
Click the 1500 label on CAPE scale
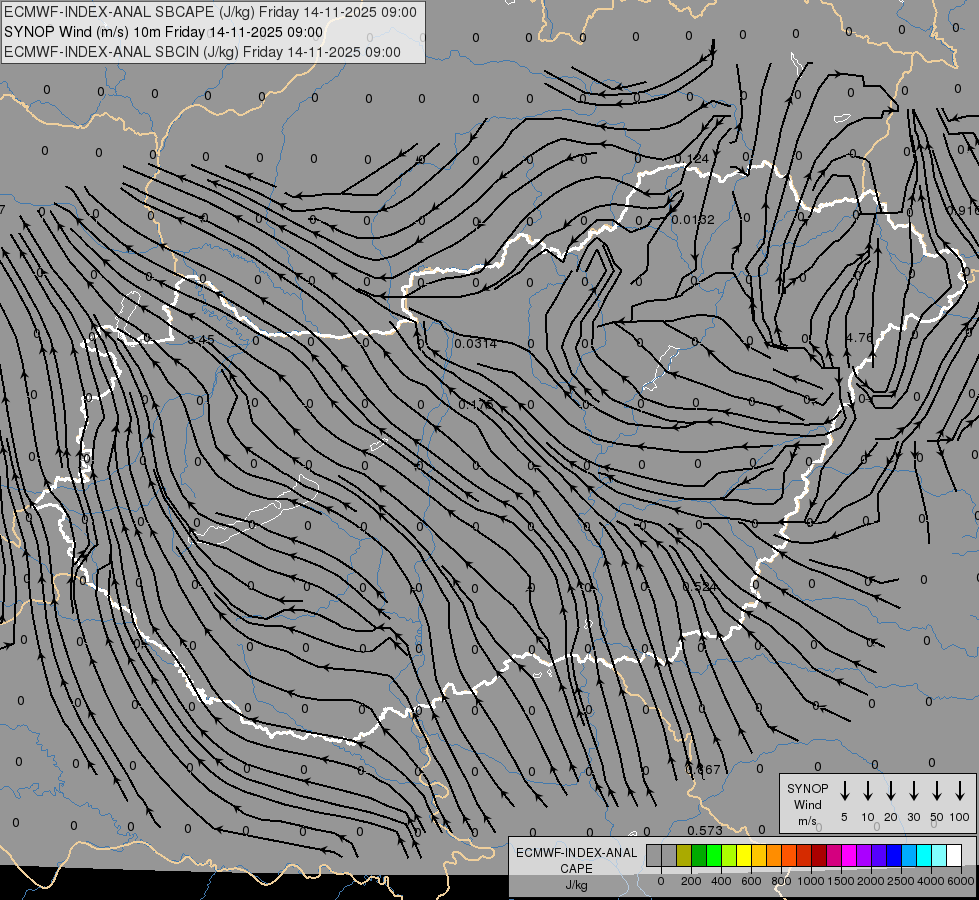coord(841,881)
